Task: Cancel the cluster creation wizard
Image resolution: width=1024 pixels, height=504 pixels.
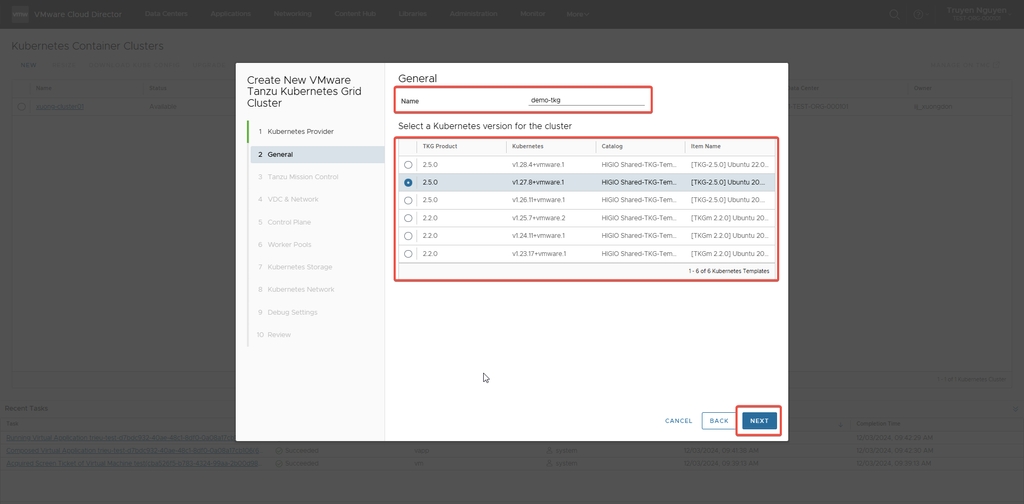Action: click(x=678, y=421)
